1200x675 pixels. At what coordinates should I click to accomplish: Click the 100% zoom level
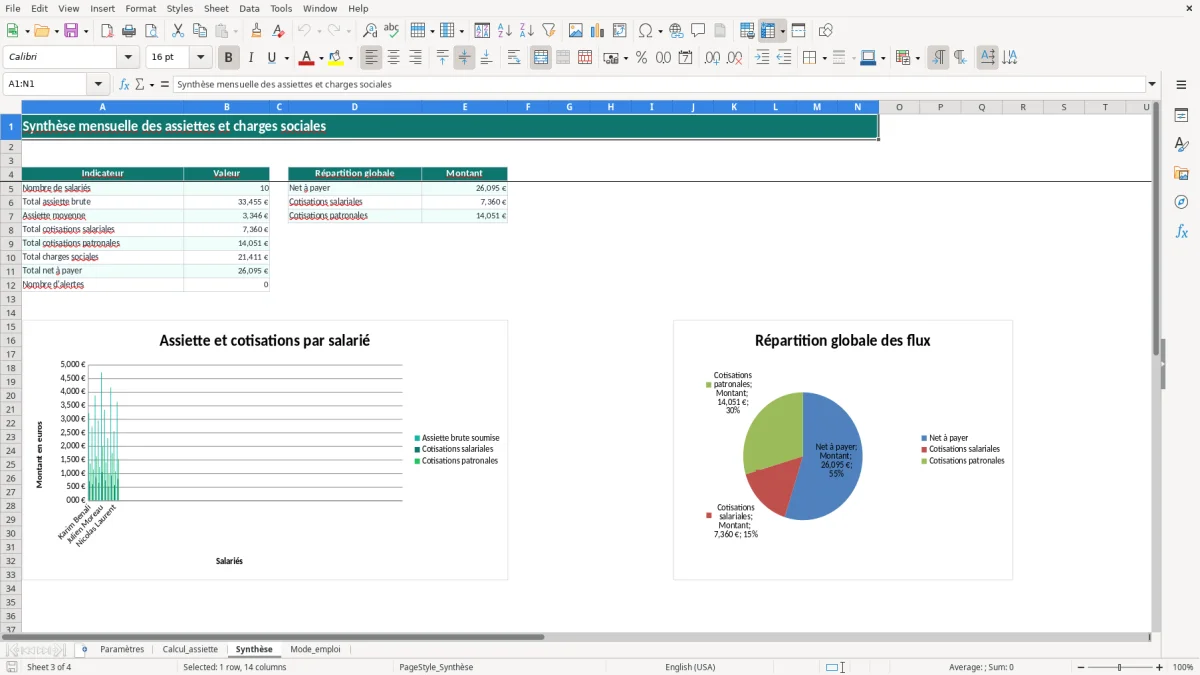[1183, 667]
